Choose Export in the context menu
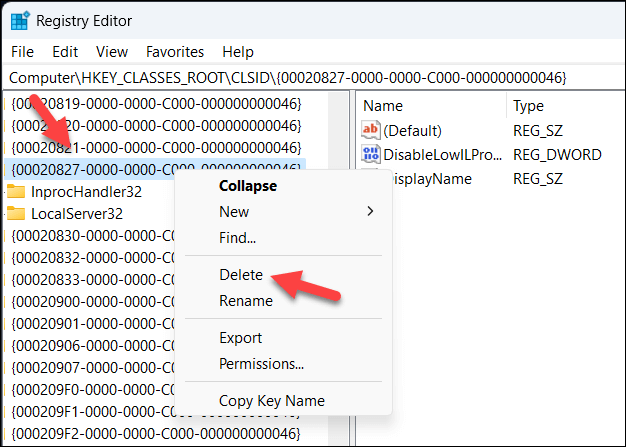The width and height of the screenshot is (626, 447). tap(240, 338)
